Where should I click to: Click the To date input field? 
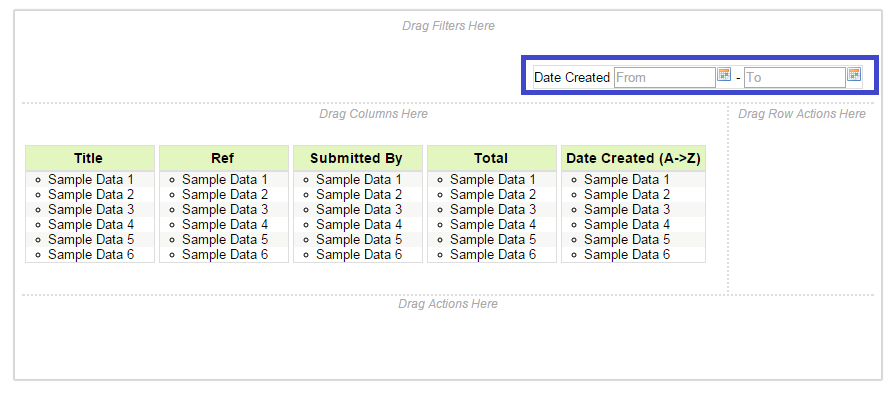tap(795, 78)
